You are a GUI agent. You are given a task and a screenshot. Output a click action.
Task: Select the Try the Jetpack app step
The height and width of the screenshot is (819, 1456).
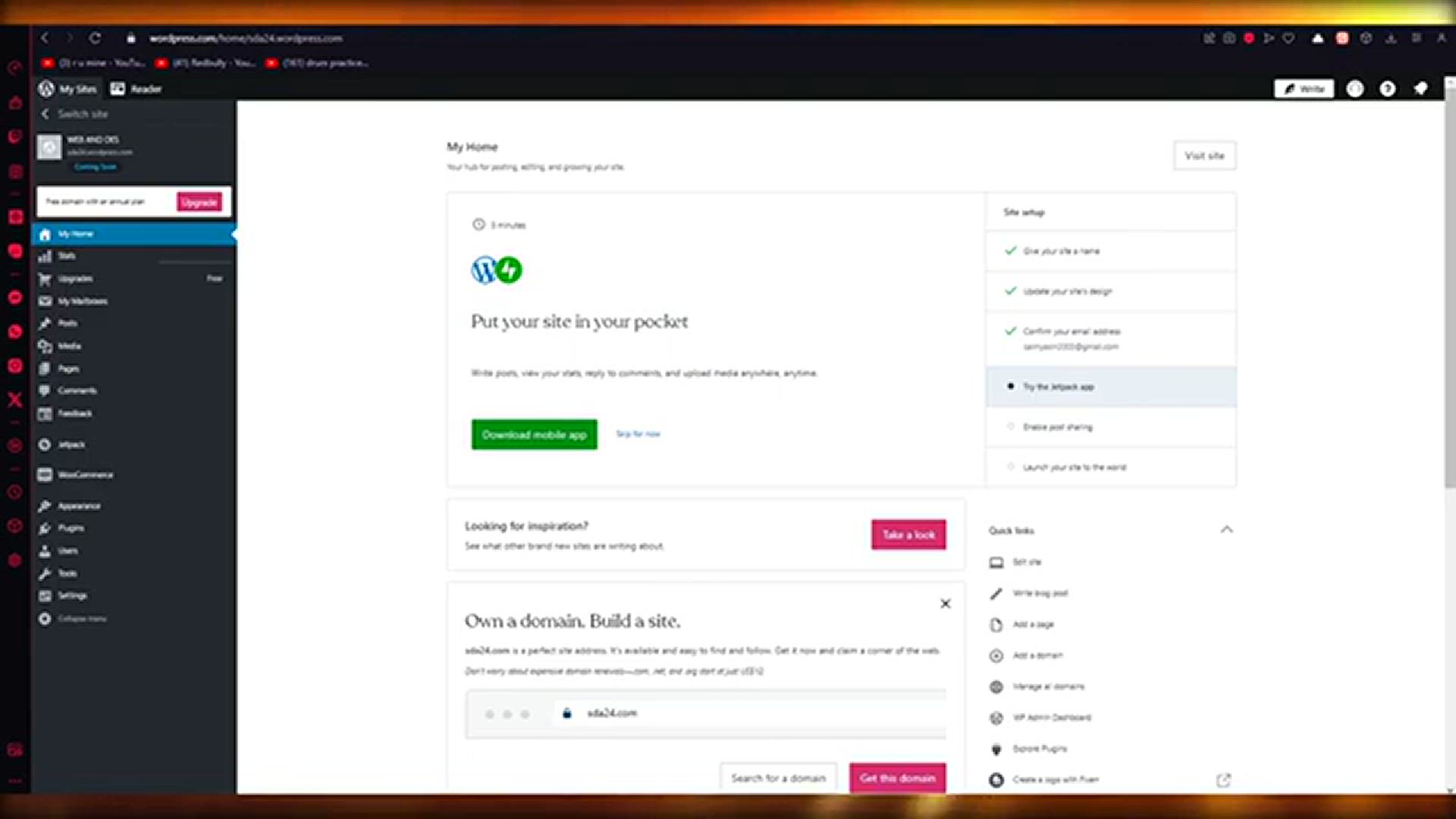tap(1111, 387)
